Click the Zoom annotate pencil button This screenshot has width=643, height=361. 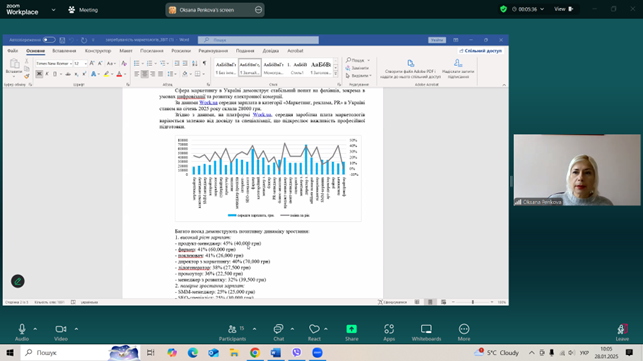(18, 281)
